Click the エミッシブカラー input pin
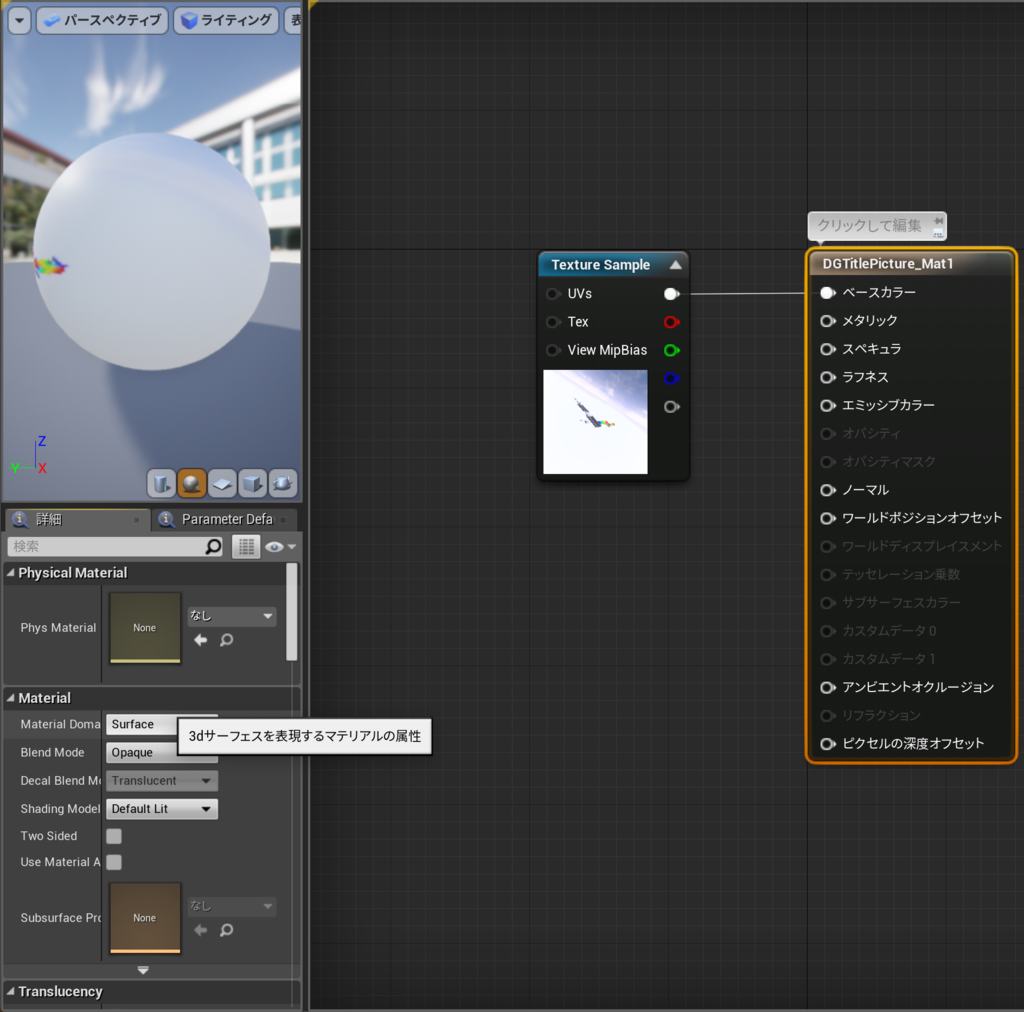 (827, 405)
